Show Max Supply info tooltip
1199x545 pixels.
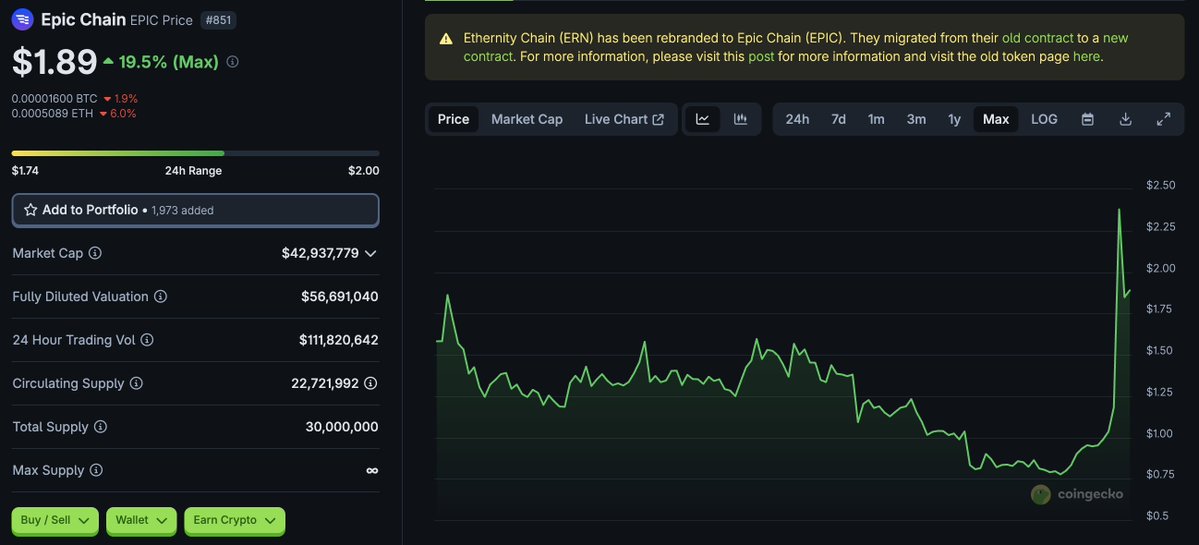[96, 470]
